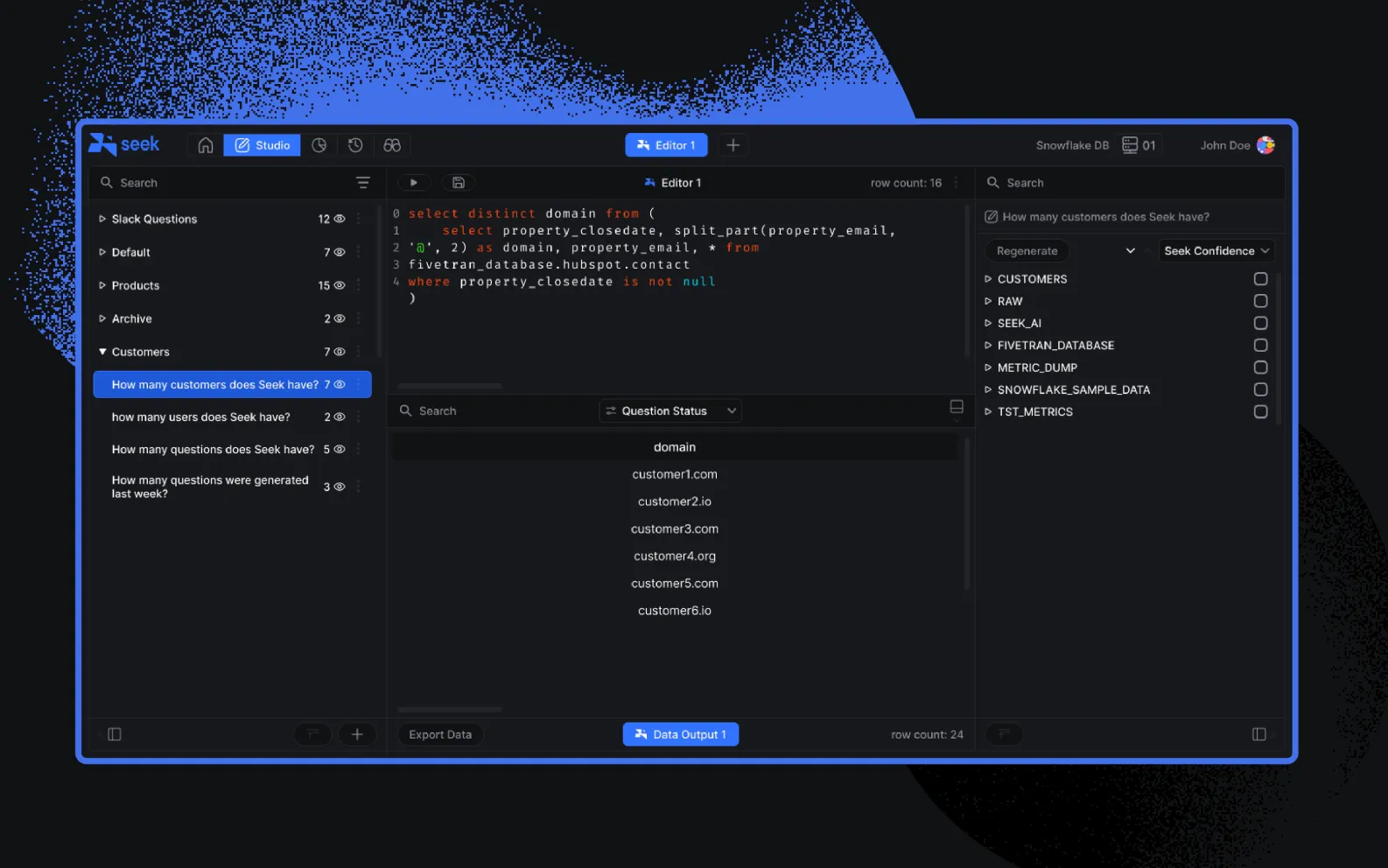The image size is (1388, 868).
Task: Toggle visibility of Products folder
Action: tap(340, 285)
